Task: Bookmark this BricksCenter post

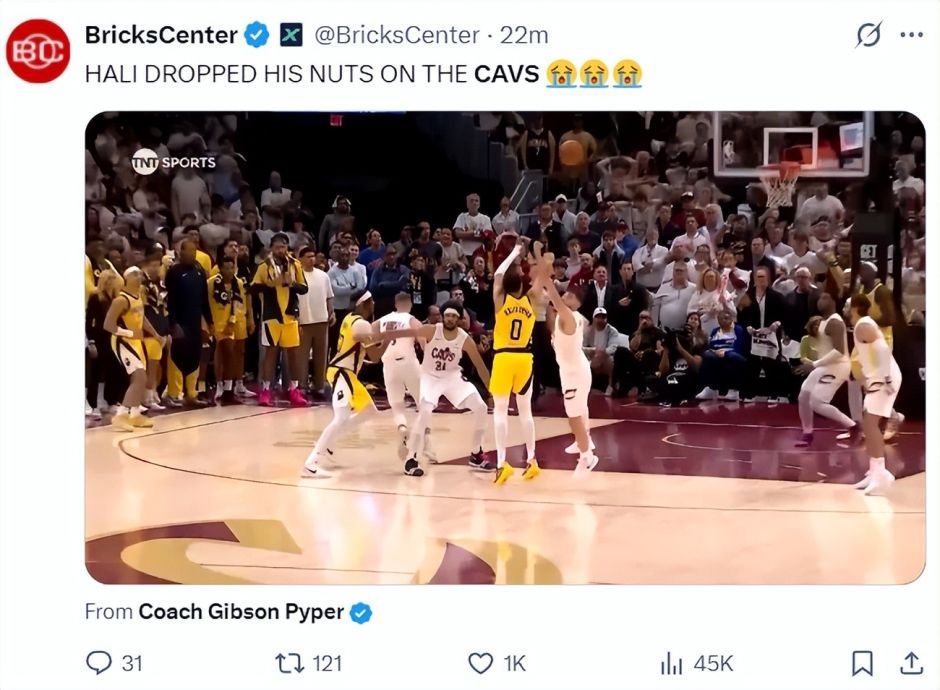Action: 861,662
